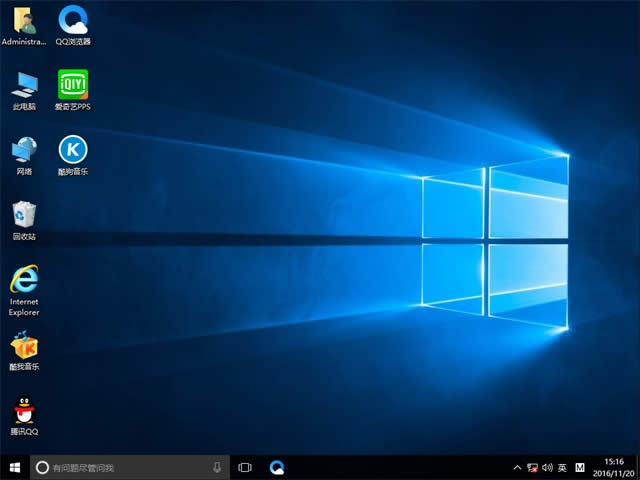Open the 酷我音乐 desktop shortcut
The height and width of the screenshot is (480, 640).
click(24, 346)
